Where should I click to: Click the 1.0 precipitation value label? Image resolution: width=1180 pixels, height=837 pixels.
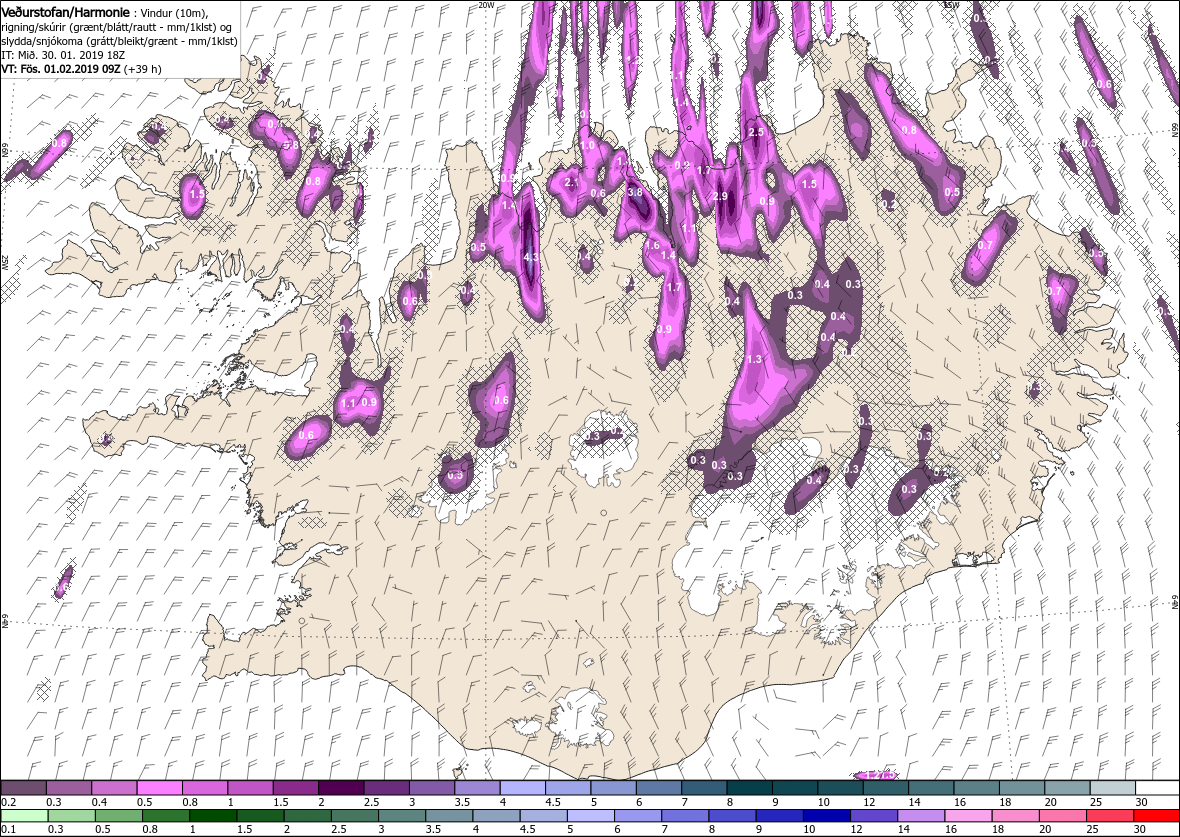point(588,145)
